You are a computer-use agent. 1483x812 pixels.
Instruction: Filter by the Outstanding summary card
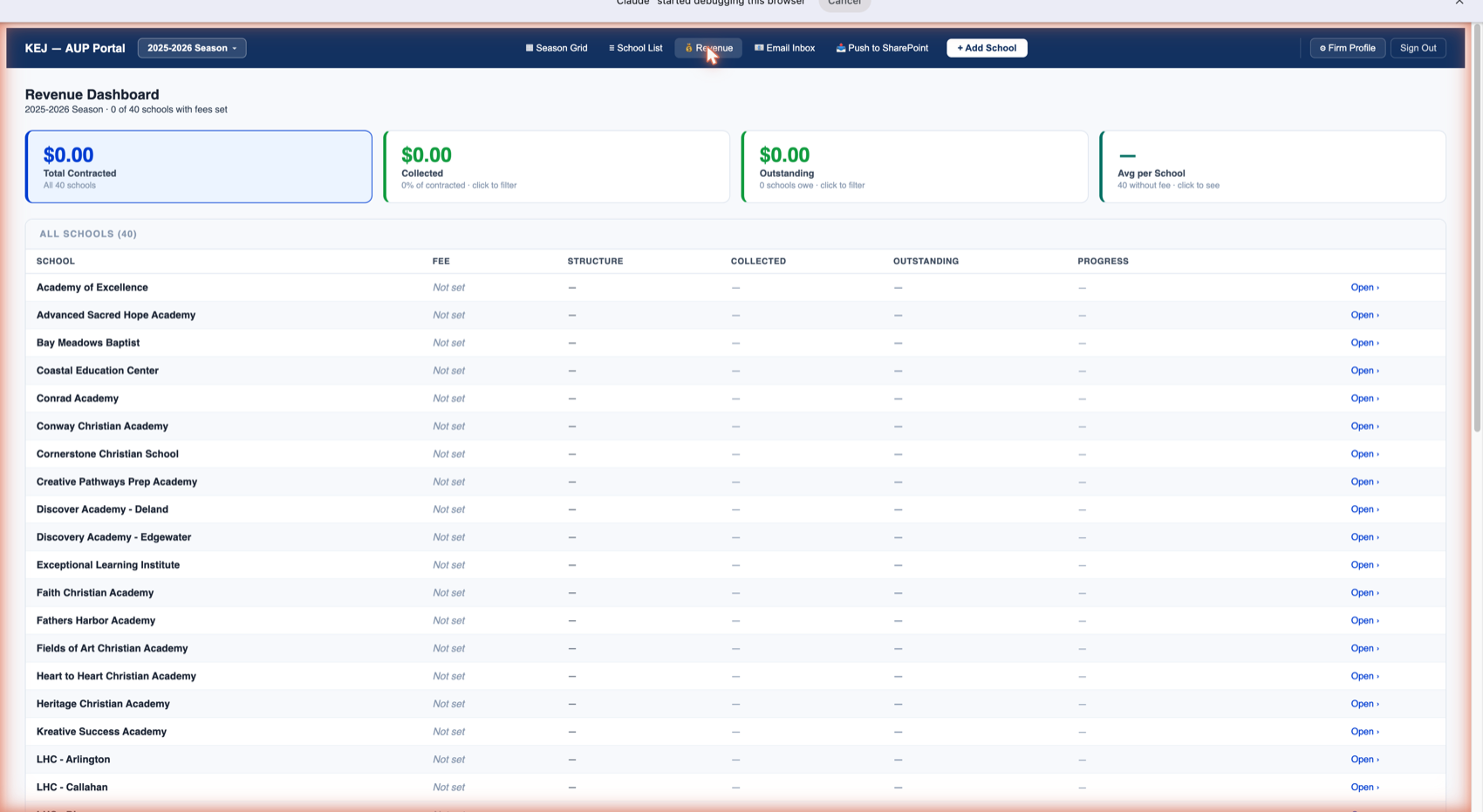click(914, 167)
